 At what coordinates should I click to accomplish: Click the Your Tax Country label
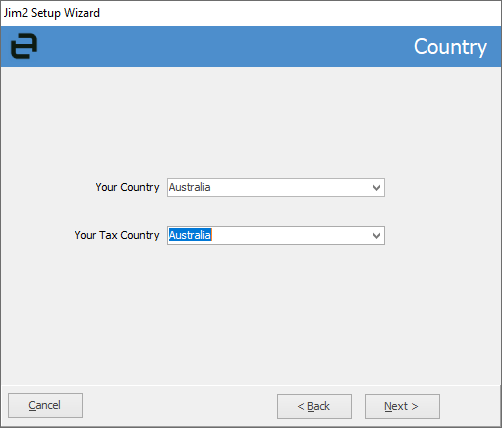pyautogui.click(x=117, y=235)
